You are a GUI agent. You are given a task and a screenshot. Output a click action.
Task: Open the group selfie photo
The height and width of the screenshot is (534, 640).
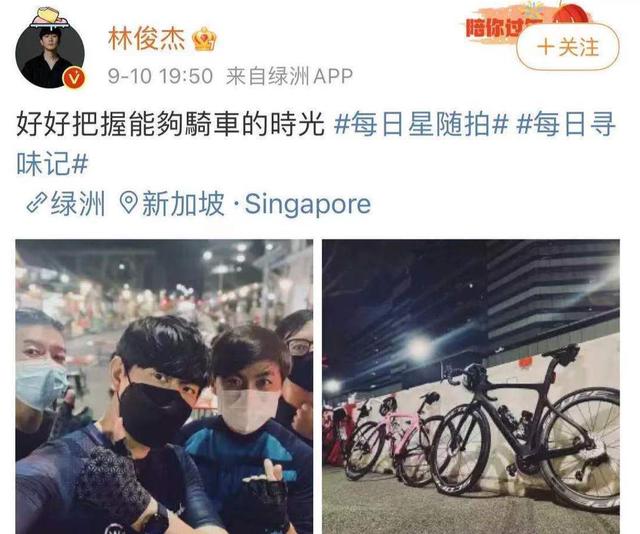click(164, 386)
